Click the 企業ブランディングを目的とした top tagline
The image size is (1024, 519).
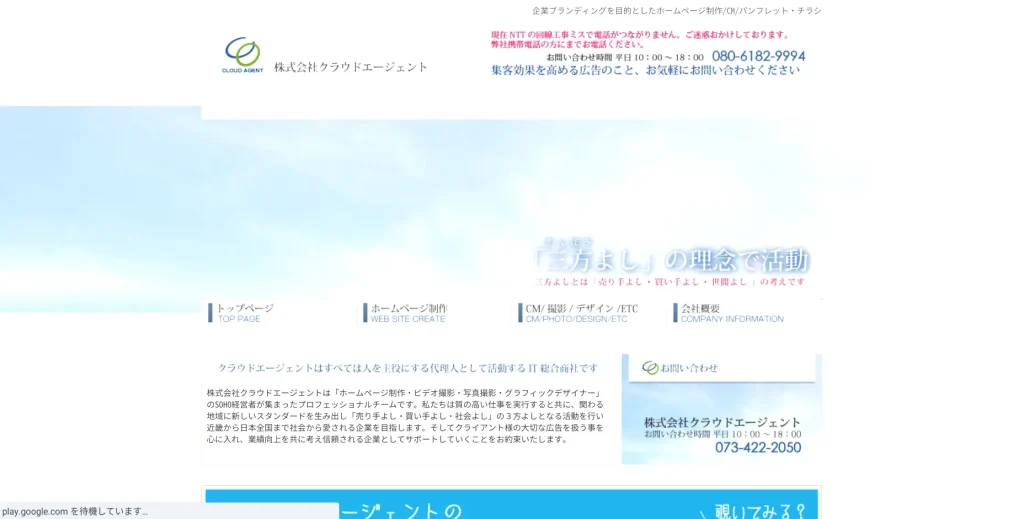(677, 10)
